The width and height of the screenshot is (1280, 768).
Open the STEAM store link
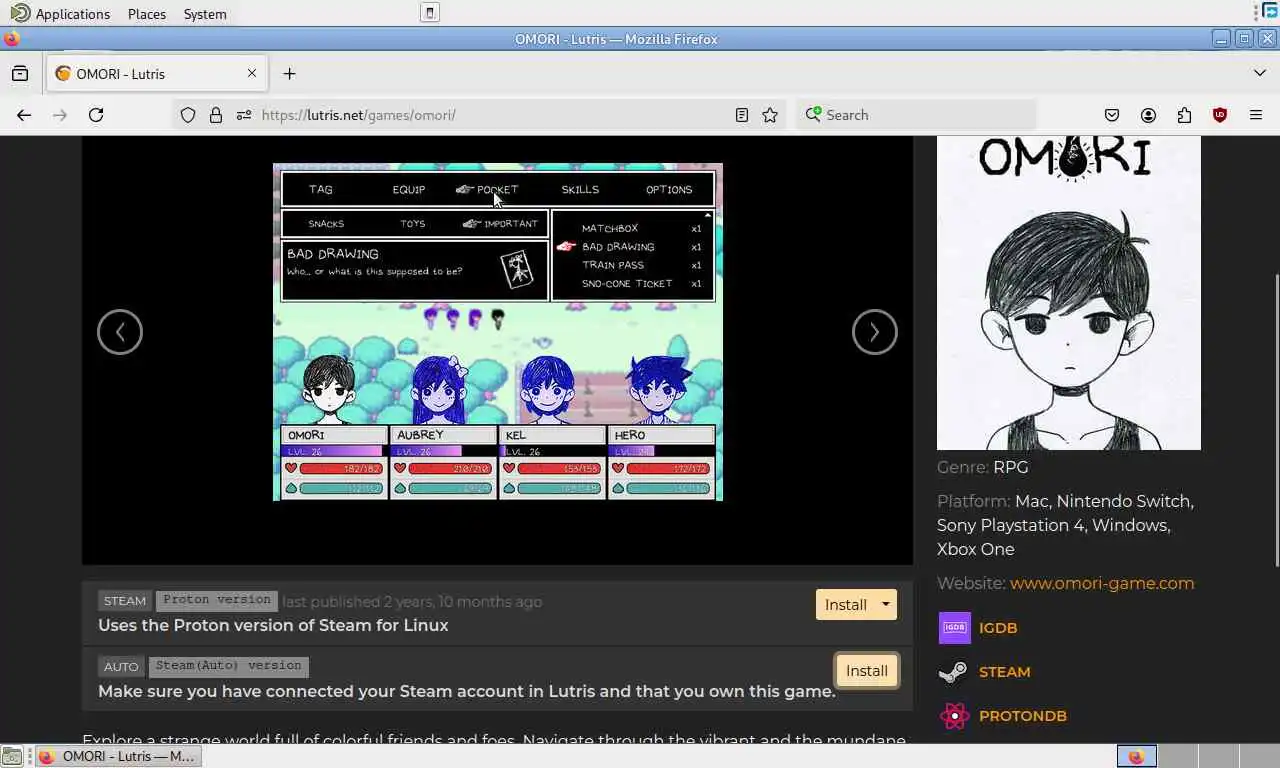1004,672
